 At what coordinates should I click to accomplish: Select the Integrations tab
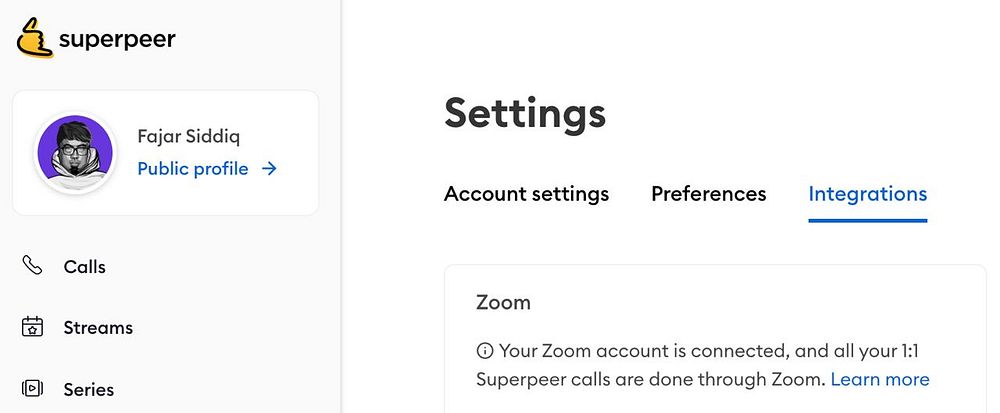tap(867, 194)
